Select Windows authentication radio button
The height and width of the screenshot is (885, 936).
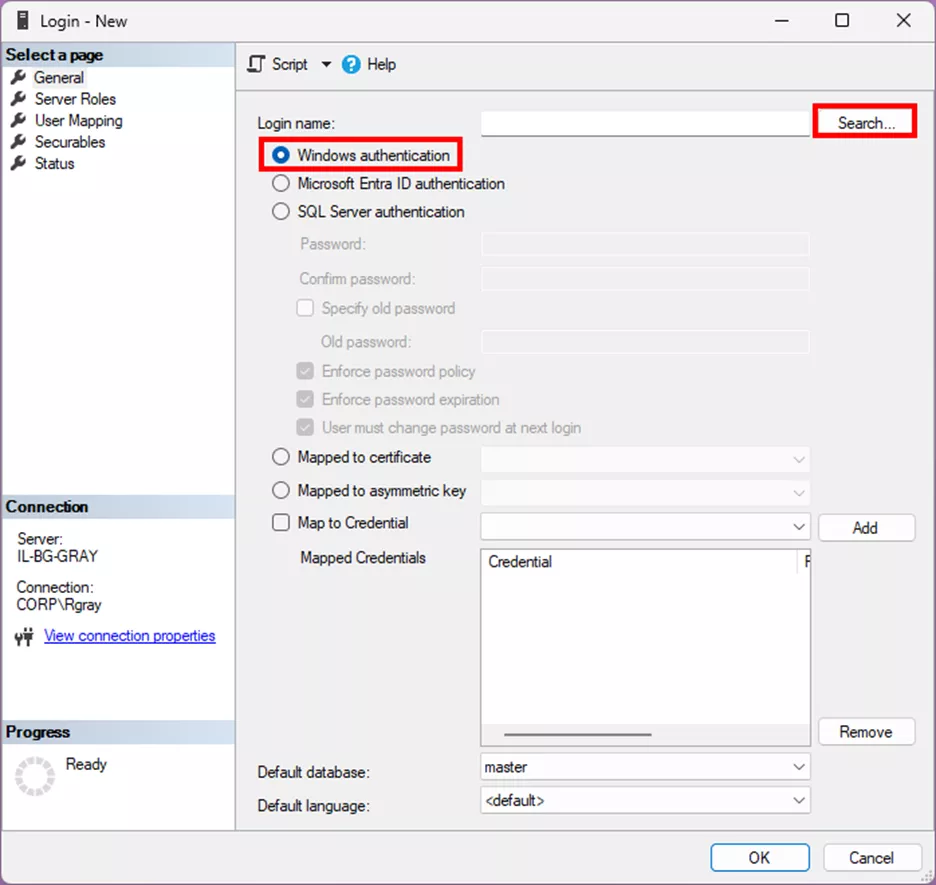[281, 155]
